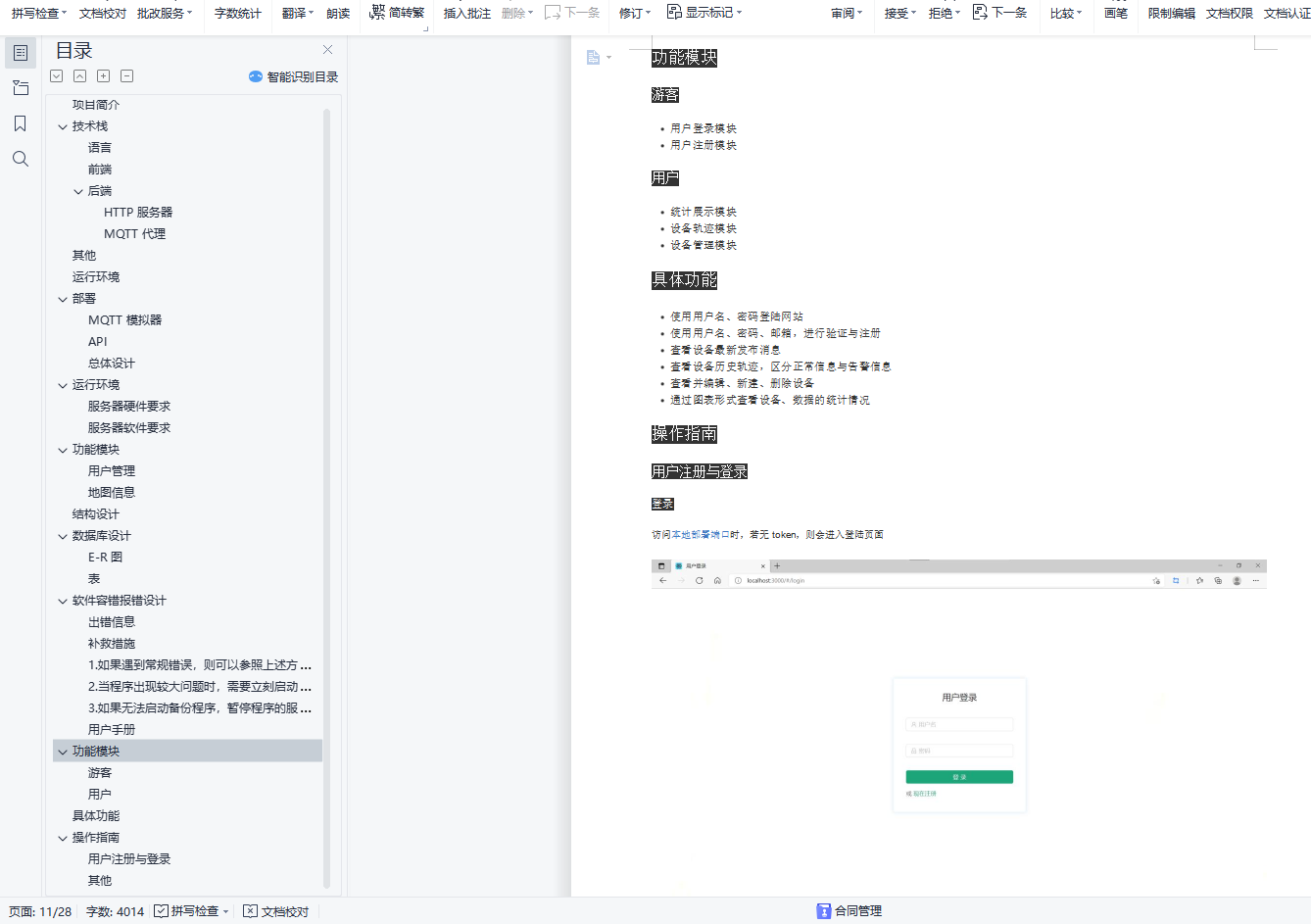Click 文档校对 in the ribbon
Viewport: 1311px width, 924px height.
click(103, 14)
